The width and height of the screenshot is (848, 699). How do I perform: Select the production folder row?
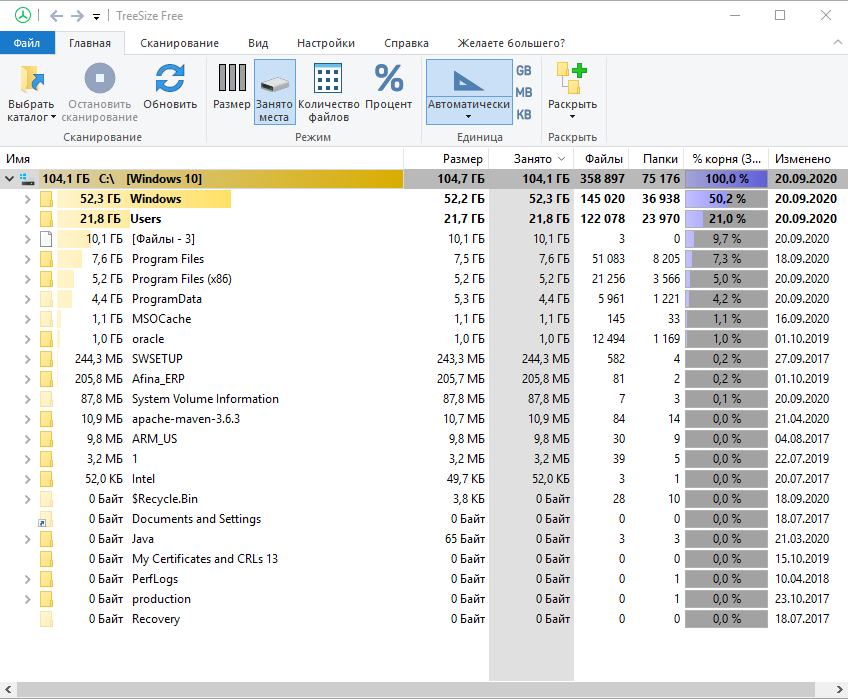pyautogui.click(x=424, y=599)
